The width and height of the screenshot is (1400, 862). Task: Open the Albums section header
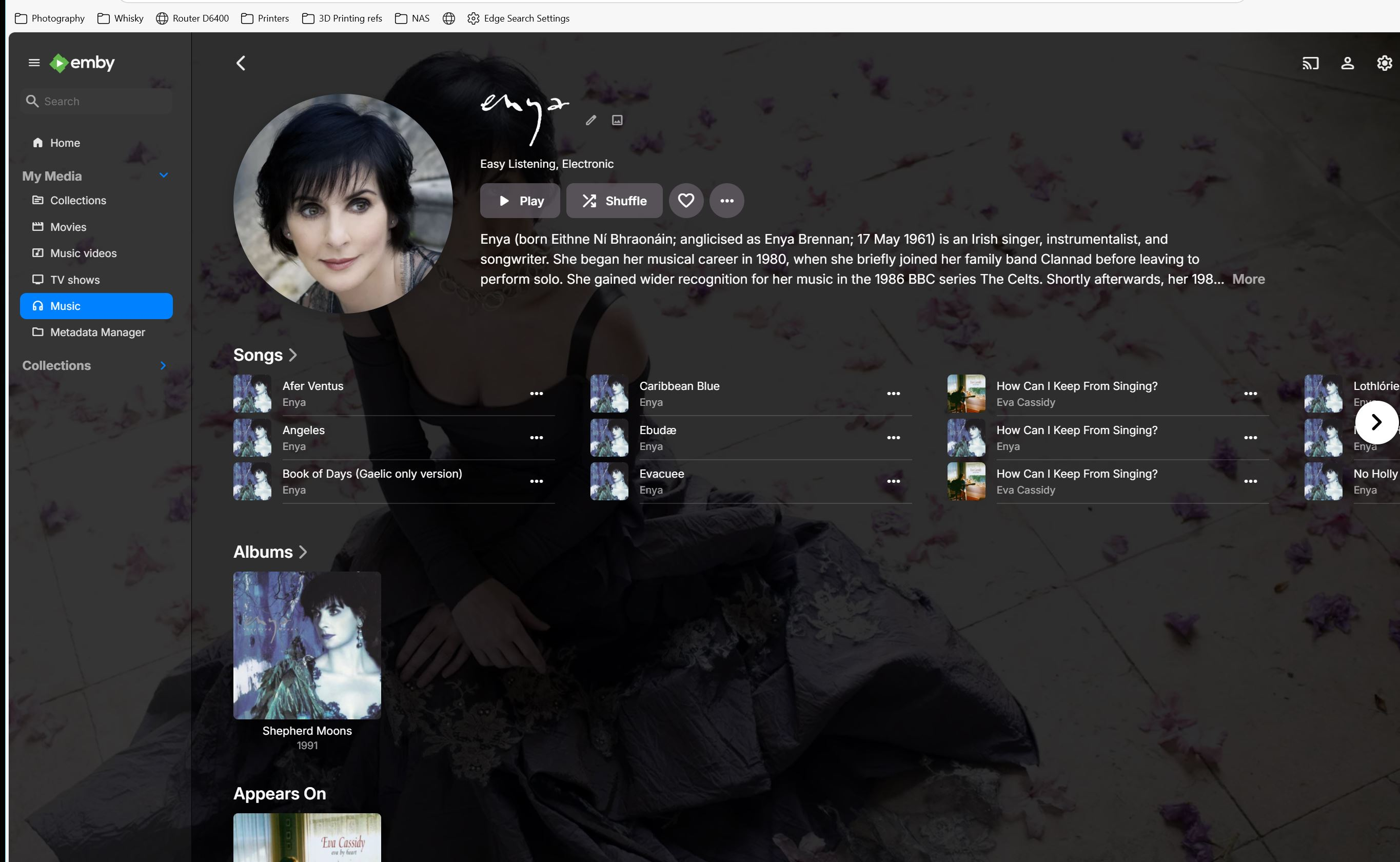pos(270,552)
